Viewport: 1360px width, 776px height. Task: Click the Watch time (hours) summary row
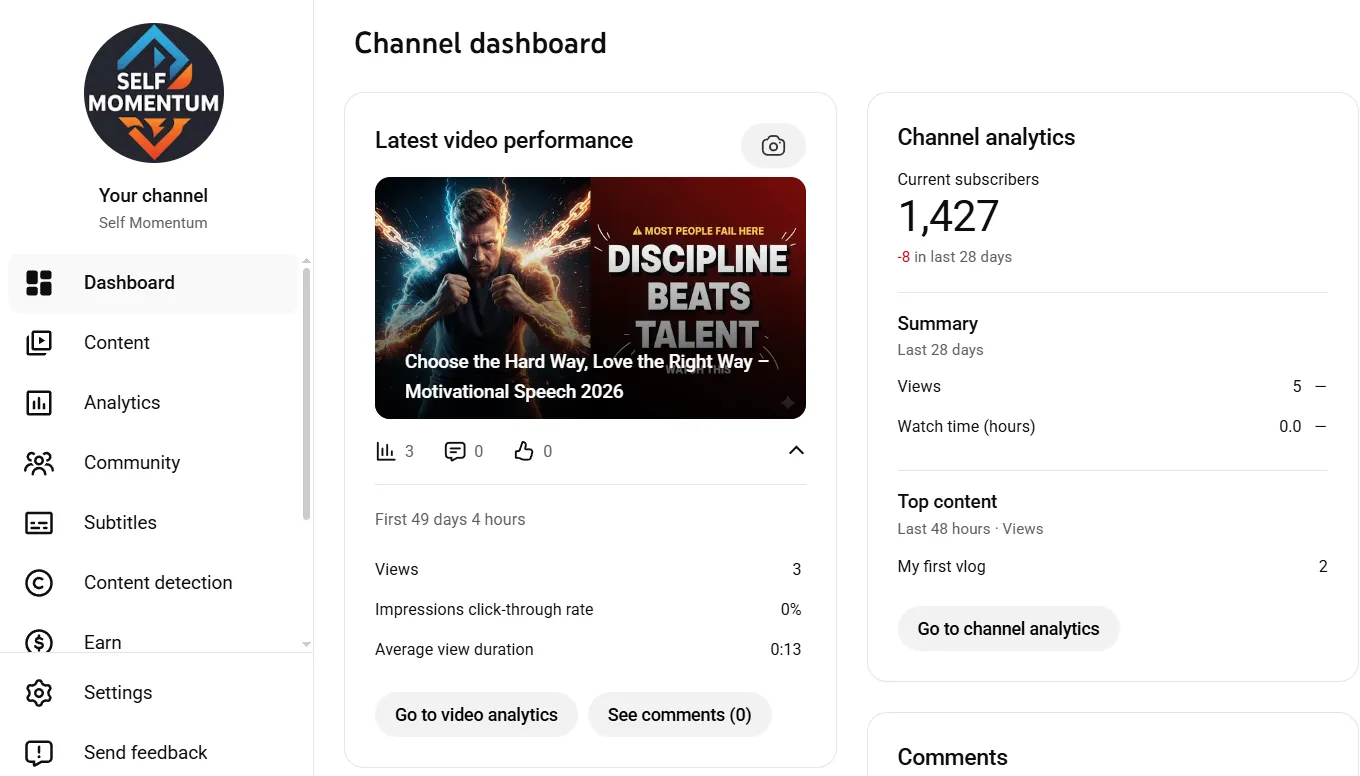[1113, 427]
